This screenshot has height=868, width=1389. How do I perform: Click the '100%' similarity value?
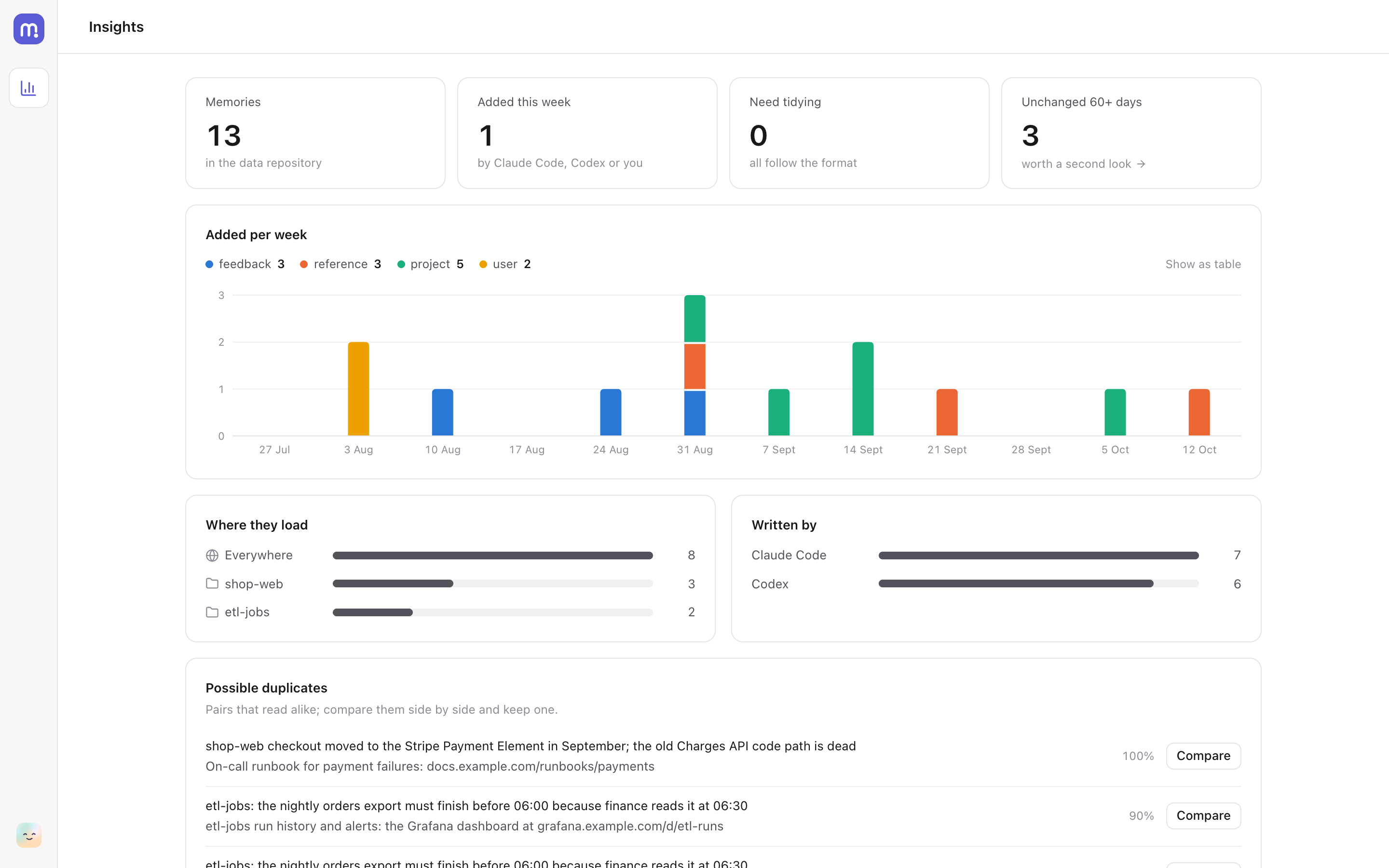(1138, 756)
